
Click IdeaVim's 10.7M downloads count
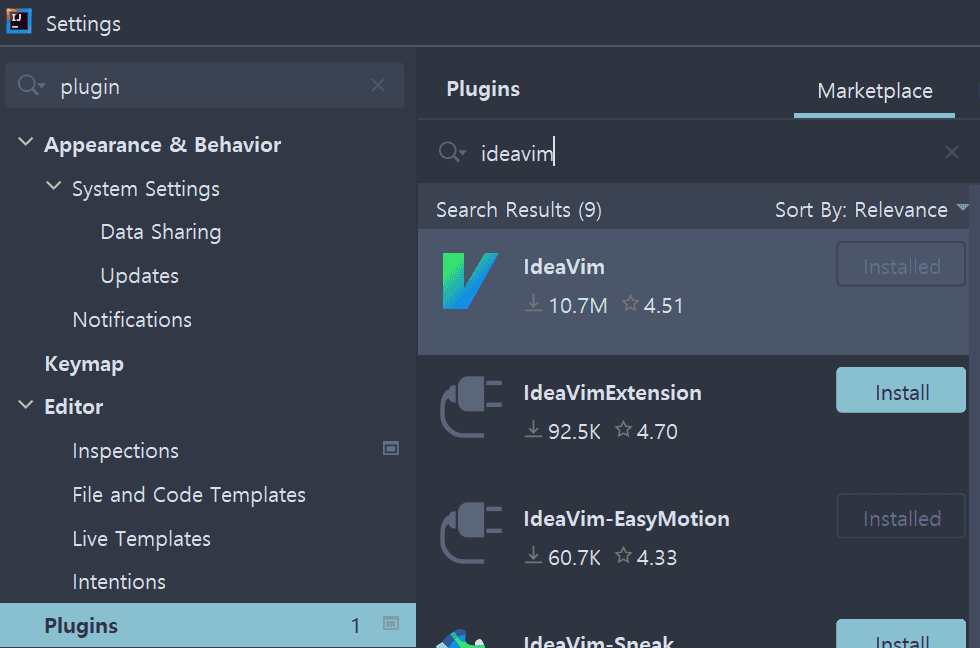click(x=566, y=306)
